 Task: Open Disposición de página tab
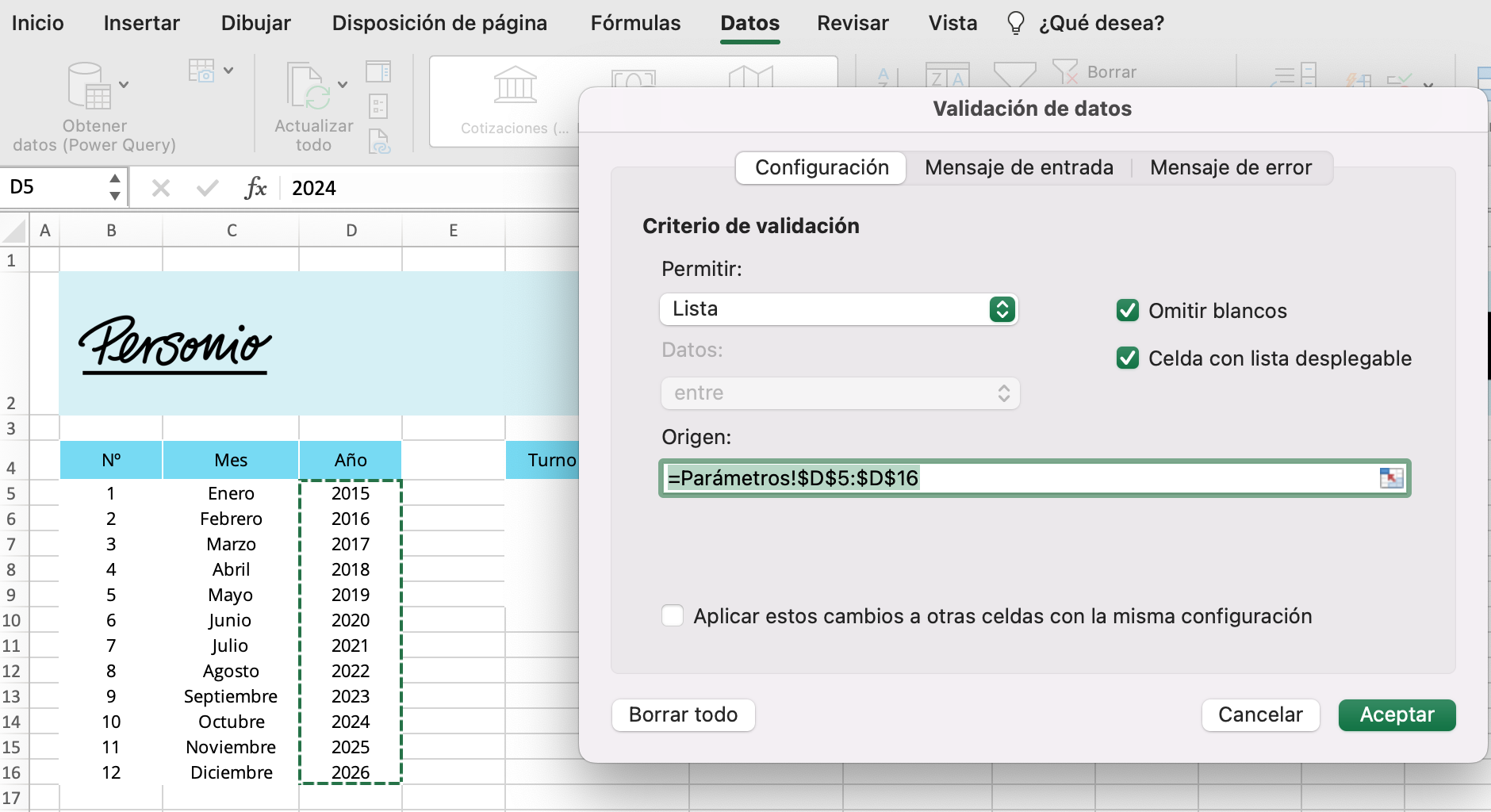click(439, 23)
